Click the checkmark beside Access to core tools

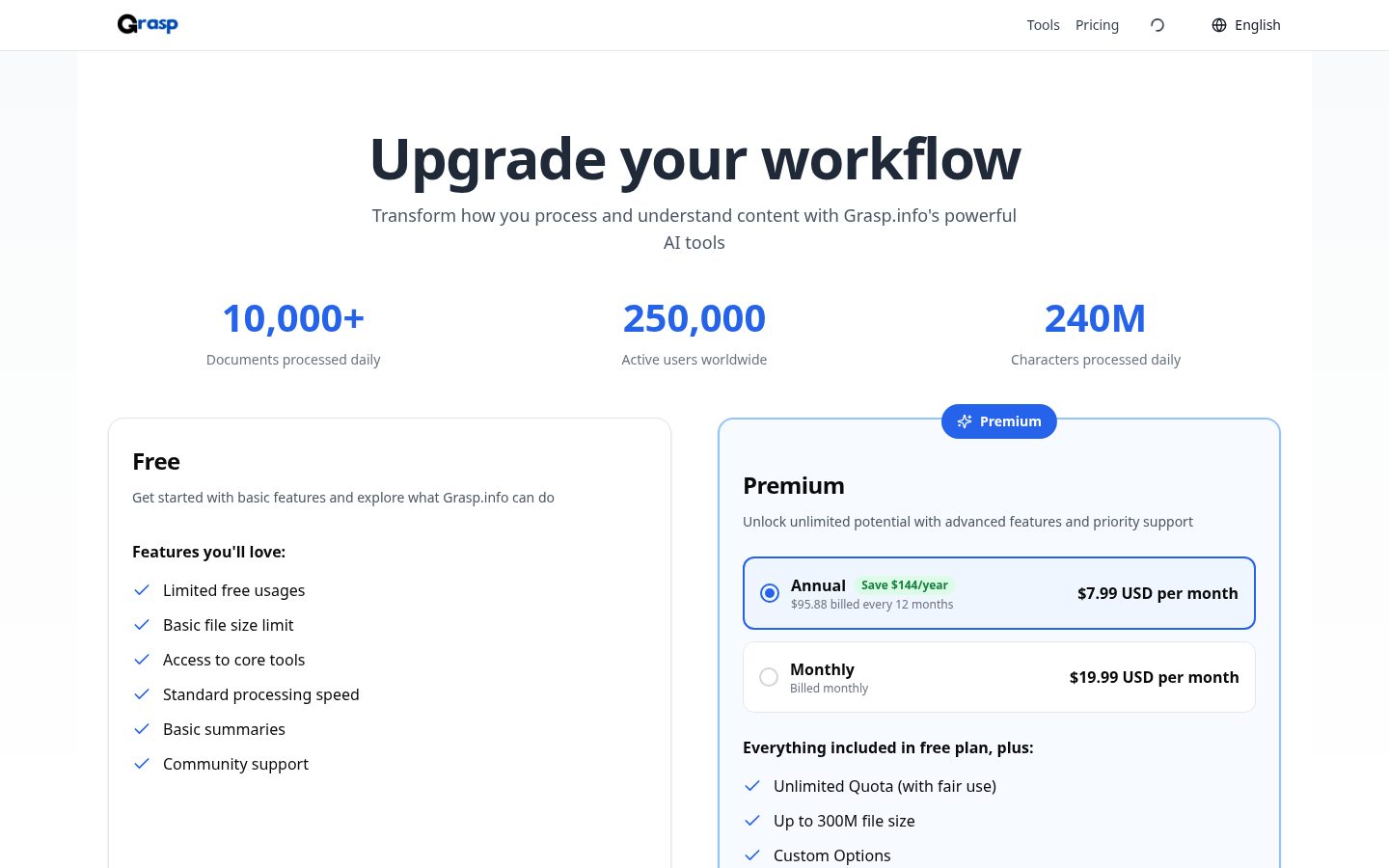(142, 660)
